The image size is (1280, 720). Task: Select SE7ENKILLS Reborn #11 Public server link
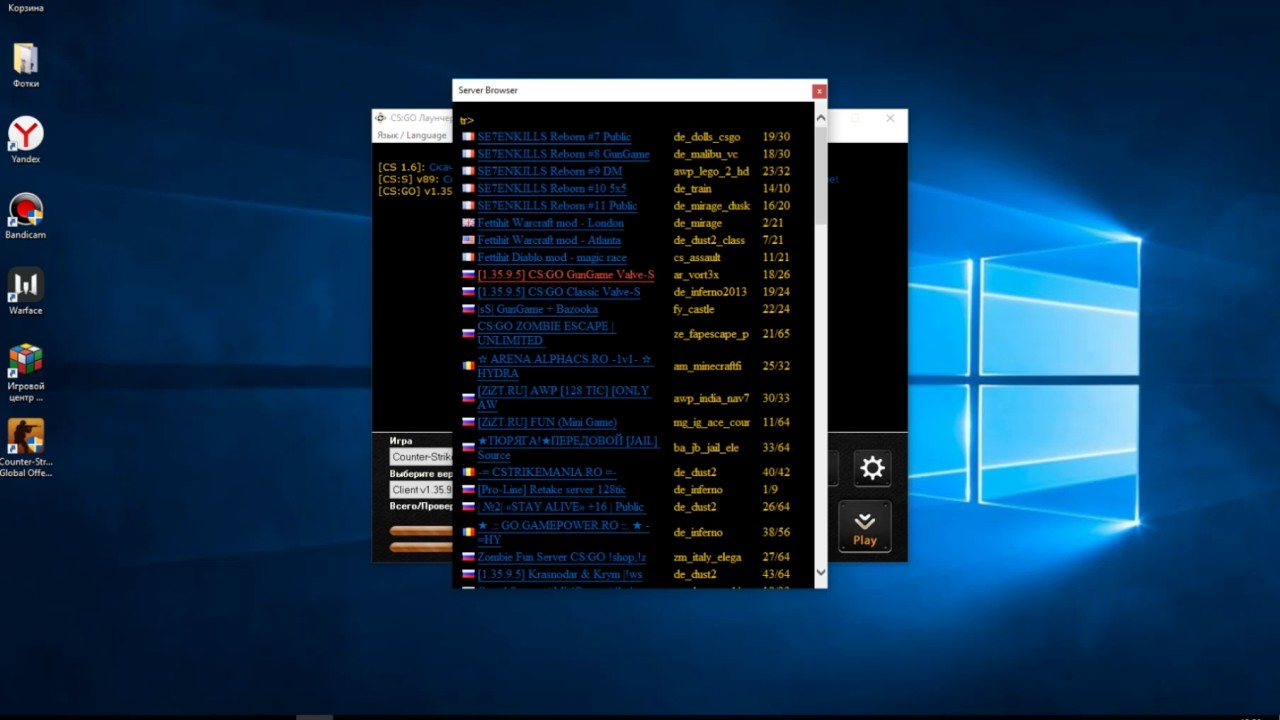pos(557,205)
